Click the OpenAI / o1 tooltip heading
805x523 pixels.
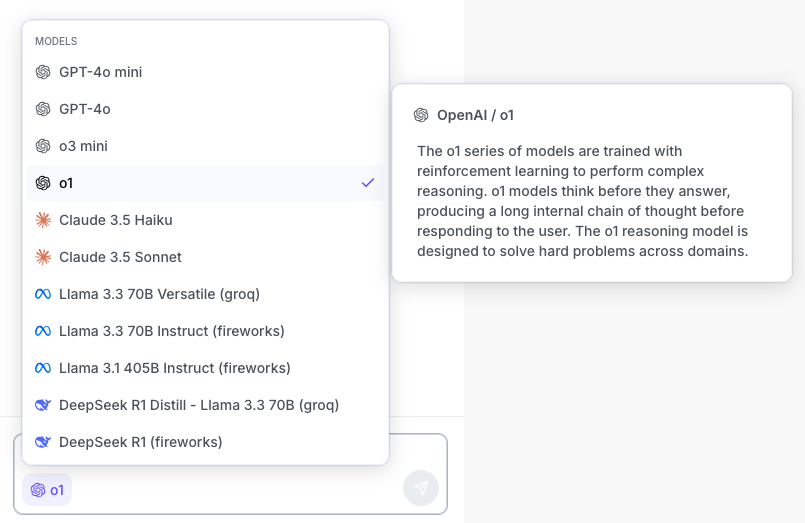point(475,115)
